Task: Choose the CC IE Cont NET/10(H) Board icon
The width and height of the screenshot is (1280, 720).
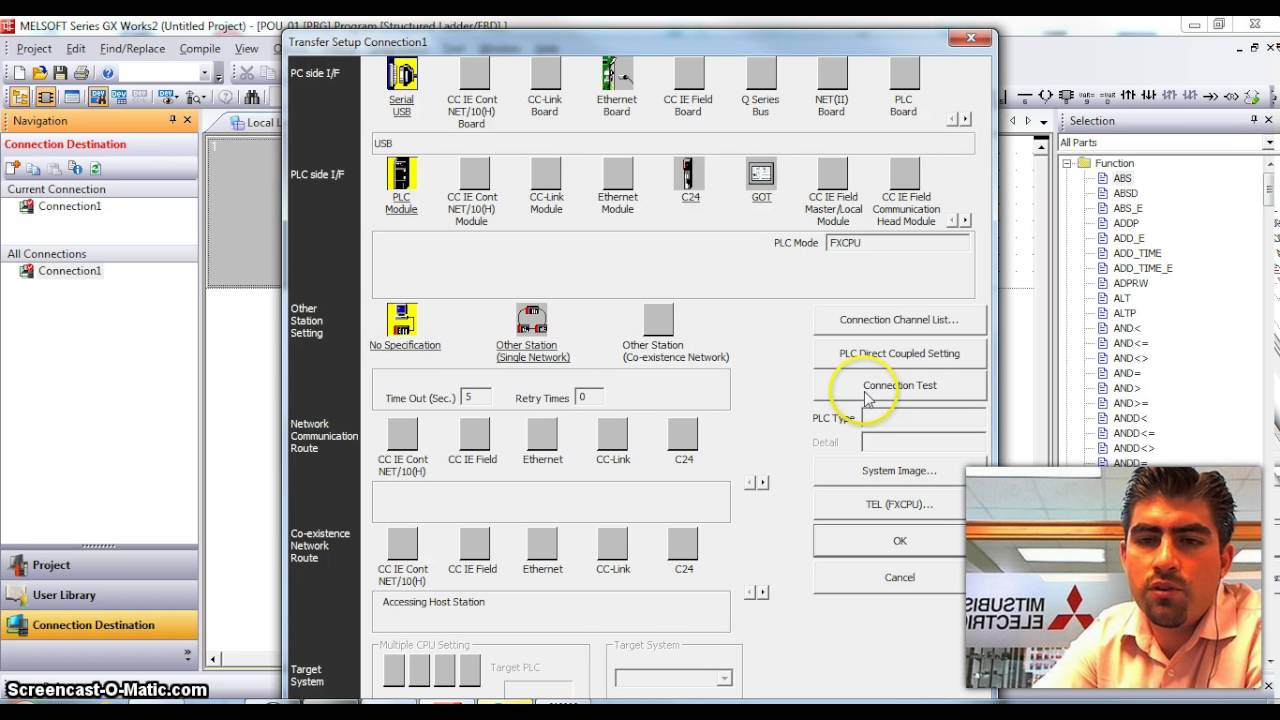Action: 474,74
